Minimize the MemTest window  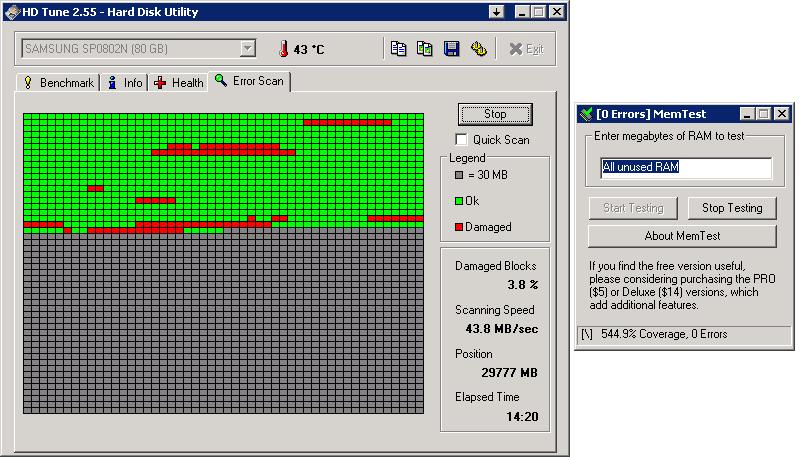click(x=747, y=114)
